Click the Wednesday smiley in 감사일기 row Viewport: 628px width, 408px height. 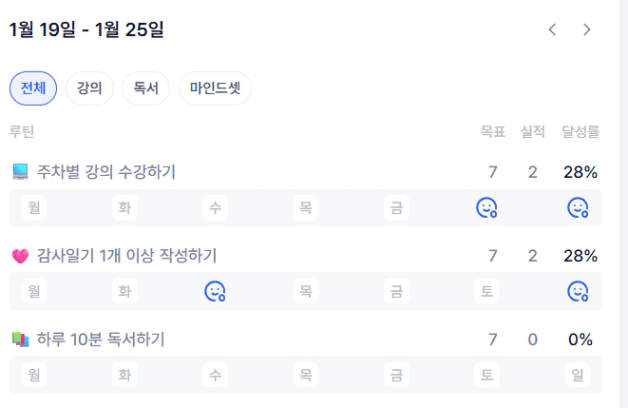pyautogui.click(x=215, y=291)
